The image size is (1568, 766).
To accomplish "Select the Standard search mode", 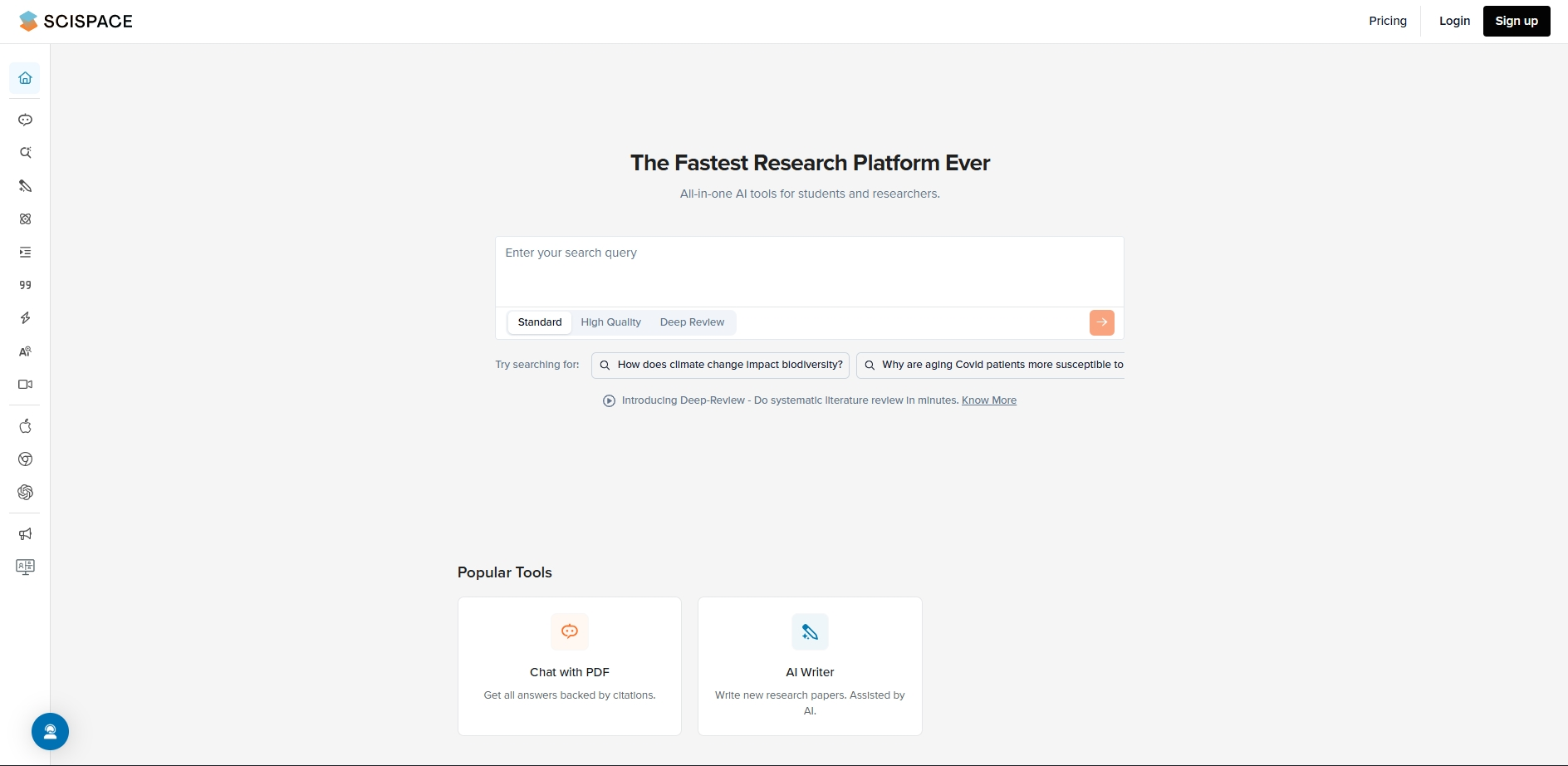I will point(540,322).
